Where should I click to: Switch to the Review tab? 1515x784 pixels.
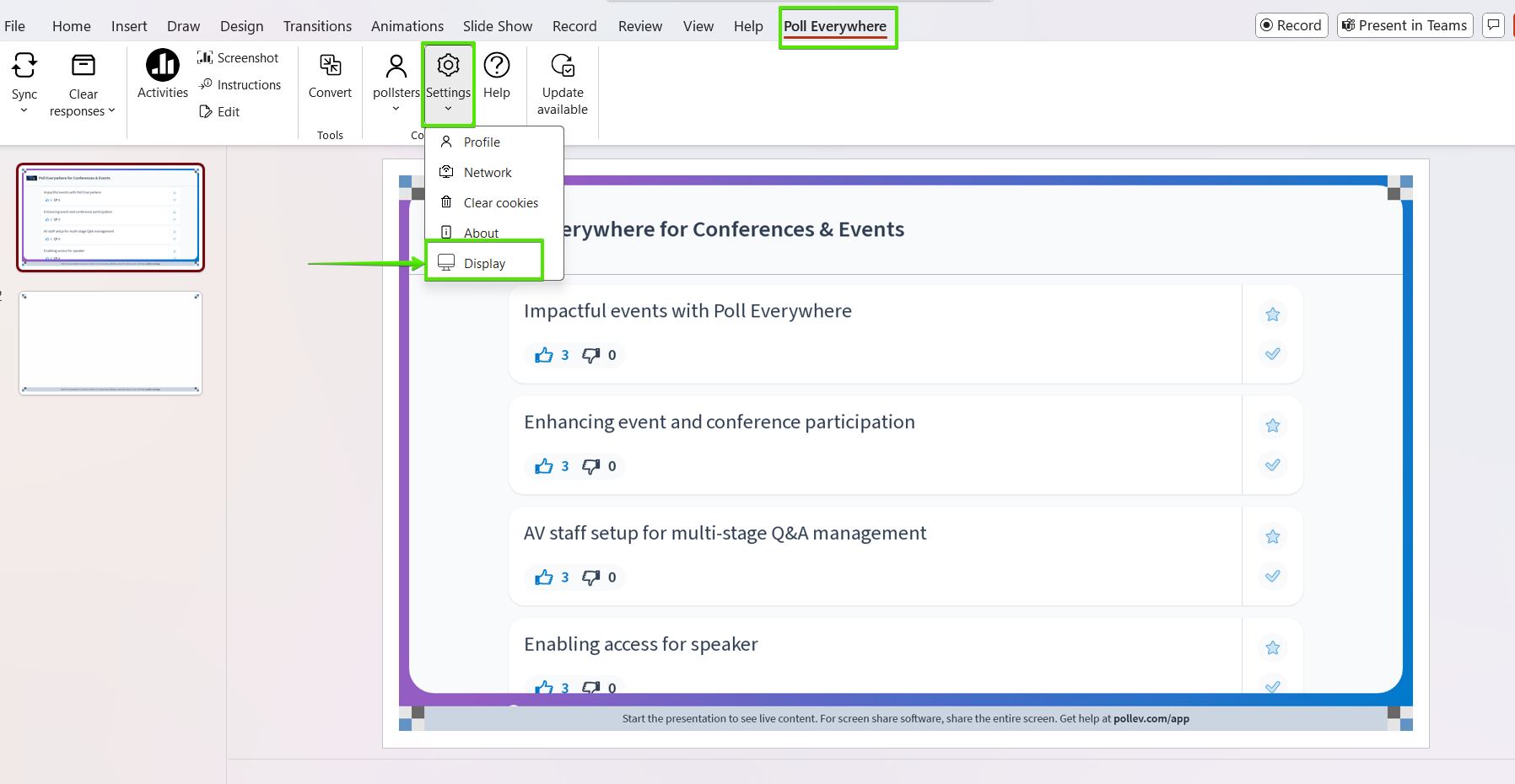click(x=640, y=26)
